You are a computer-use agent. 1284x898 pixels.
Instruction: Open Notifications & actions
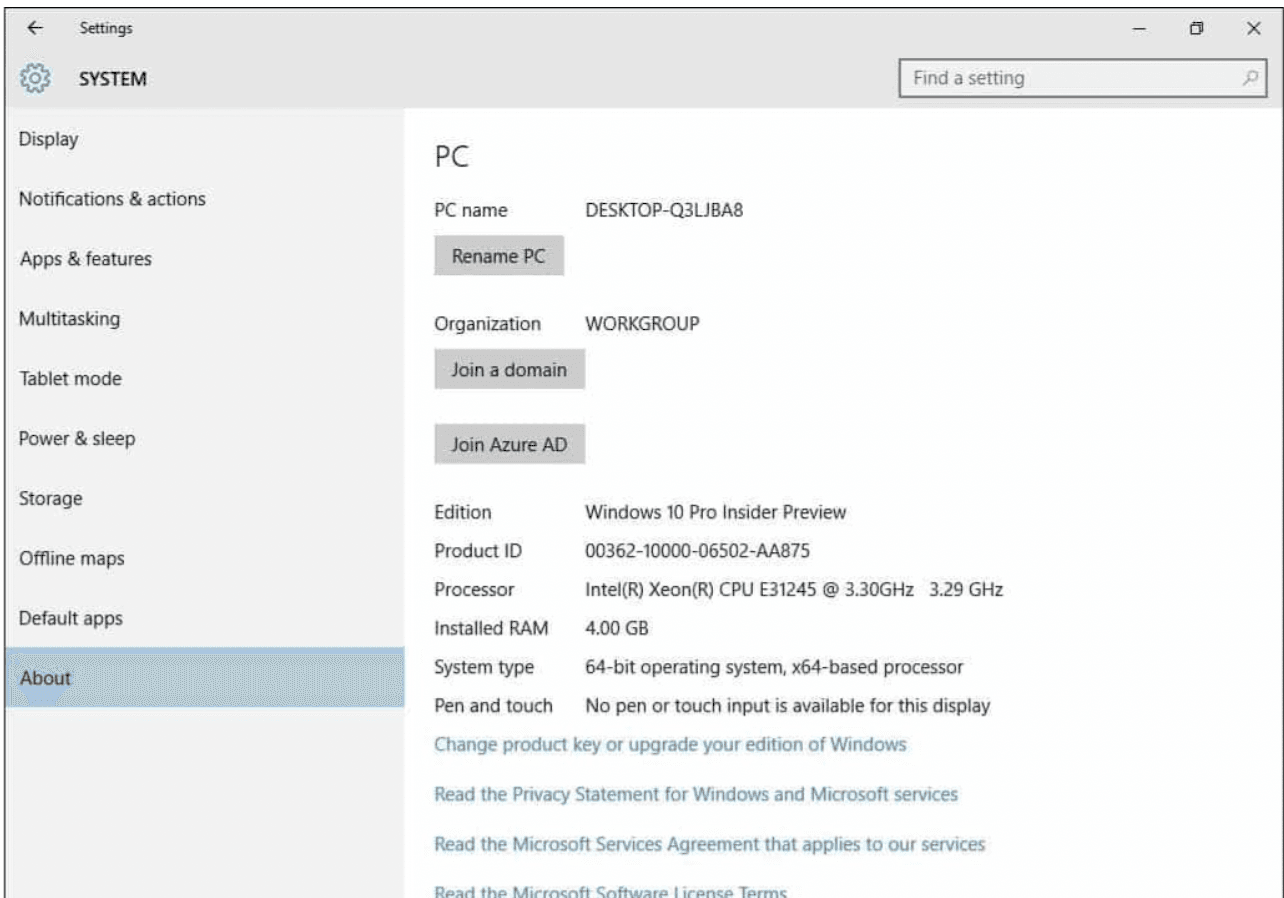click(204, 199)
